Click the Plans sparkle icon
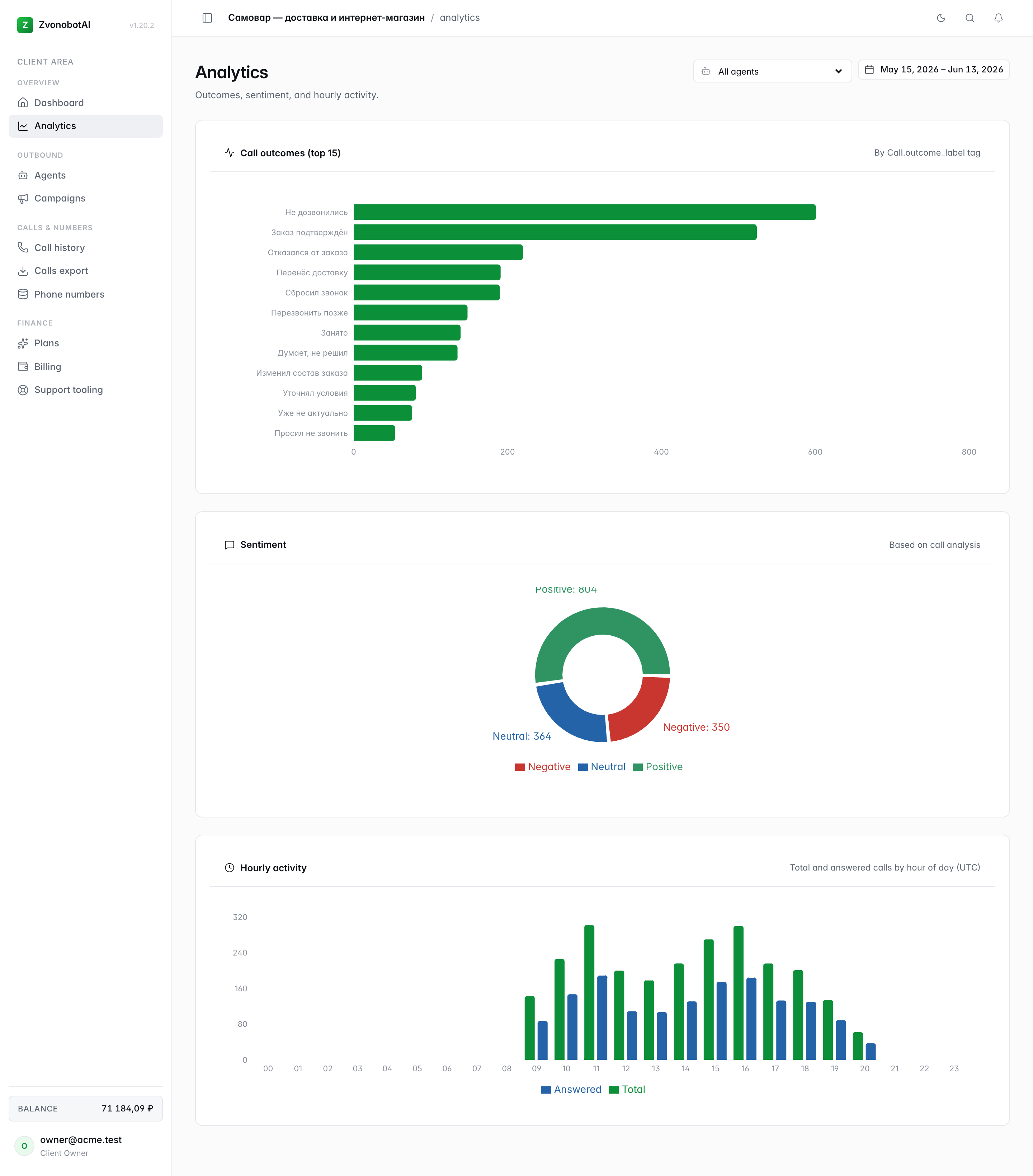 tap(23, 343)
